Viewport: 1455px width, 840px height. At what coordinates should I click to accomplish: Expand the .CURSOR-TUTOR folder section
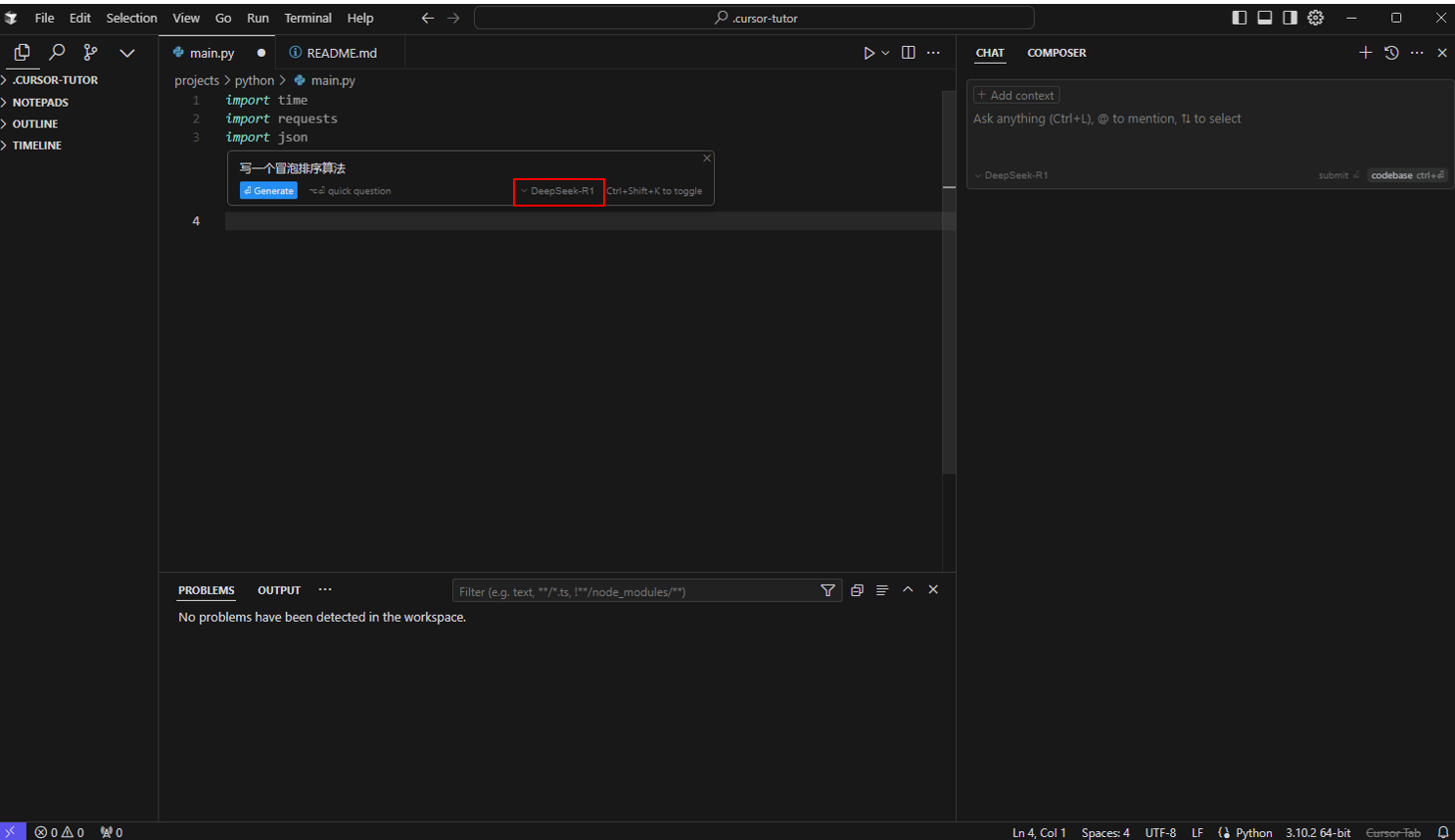(79, 80)
